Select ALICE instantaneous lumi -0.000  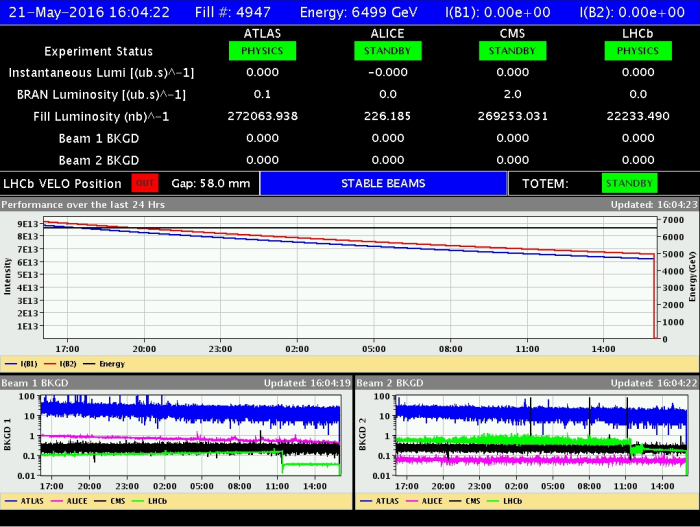click(388, 72)
